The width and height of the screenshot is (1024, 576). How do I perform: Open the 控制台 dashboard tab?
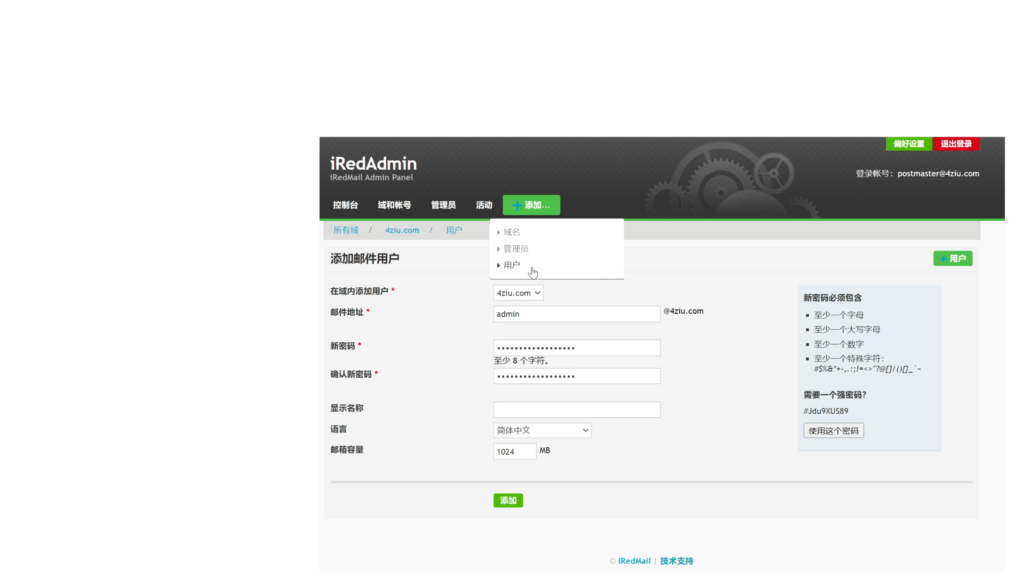tap(345, 205)
